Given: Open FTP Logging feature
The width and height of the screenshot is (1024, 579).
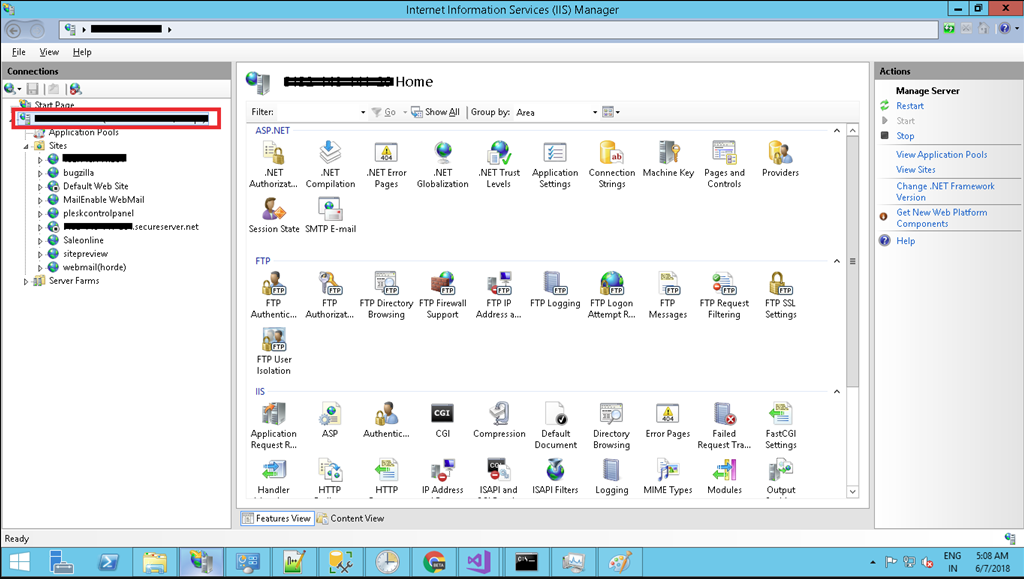Looking at the screenshot, I should (x=555, y=290).
